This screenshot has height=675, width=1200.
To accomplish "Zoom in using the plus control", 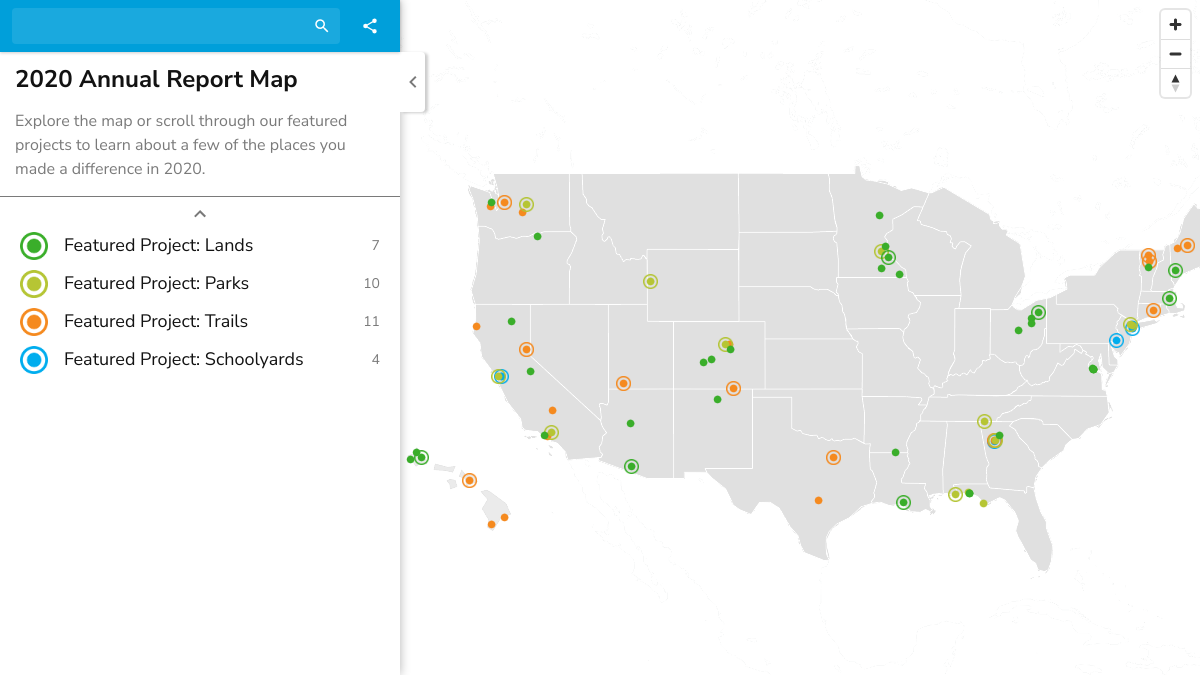I will pyautogui.click(x=1174, y=22).
